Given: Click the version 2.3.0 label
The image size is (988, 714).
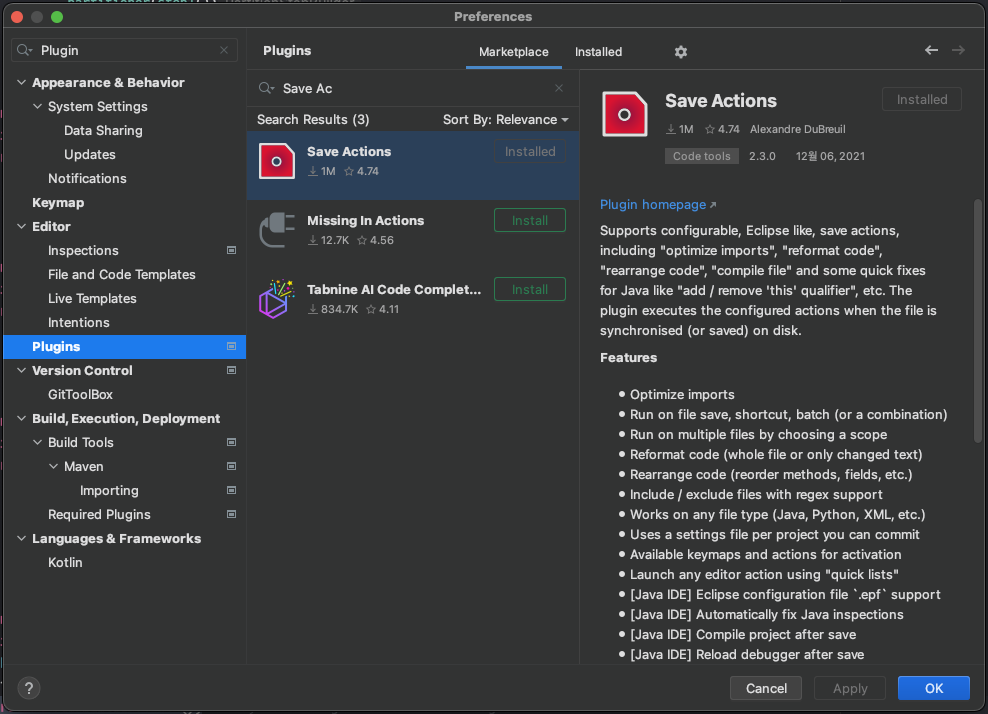Looking at the screenshot, I should pos(762,156).
